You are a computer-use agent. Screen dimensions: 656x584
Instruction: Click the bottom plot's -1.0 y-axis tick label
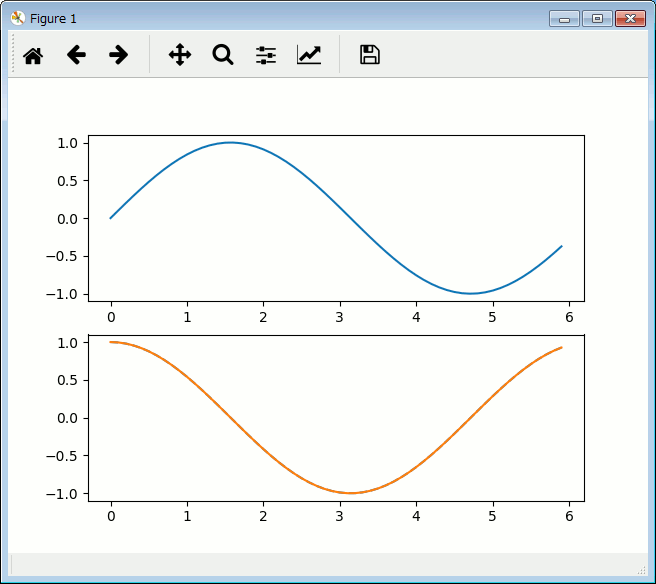65,494
